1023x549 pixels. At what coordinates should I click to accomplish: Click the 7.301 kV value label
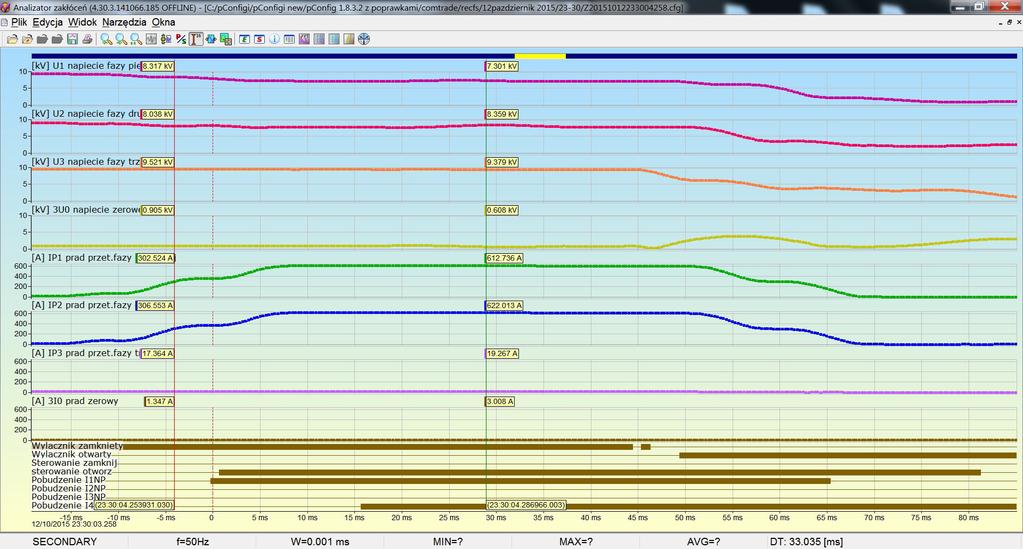tap(502, 67)
